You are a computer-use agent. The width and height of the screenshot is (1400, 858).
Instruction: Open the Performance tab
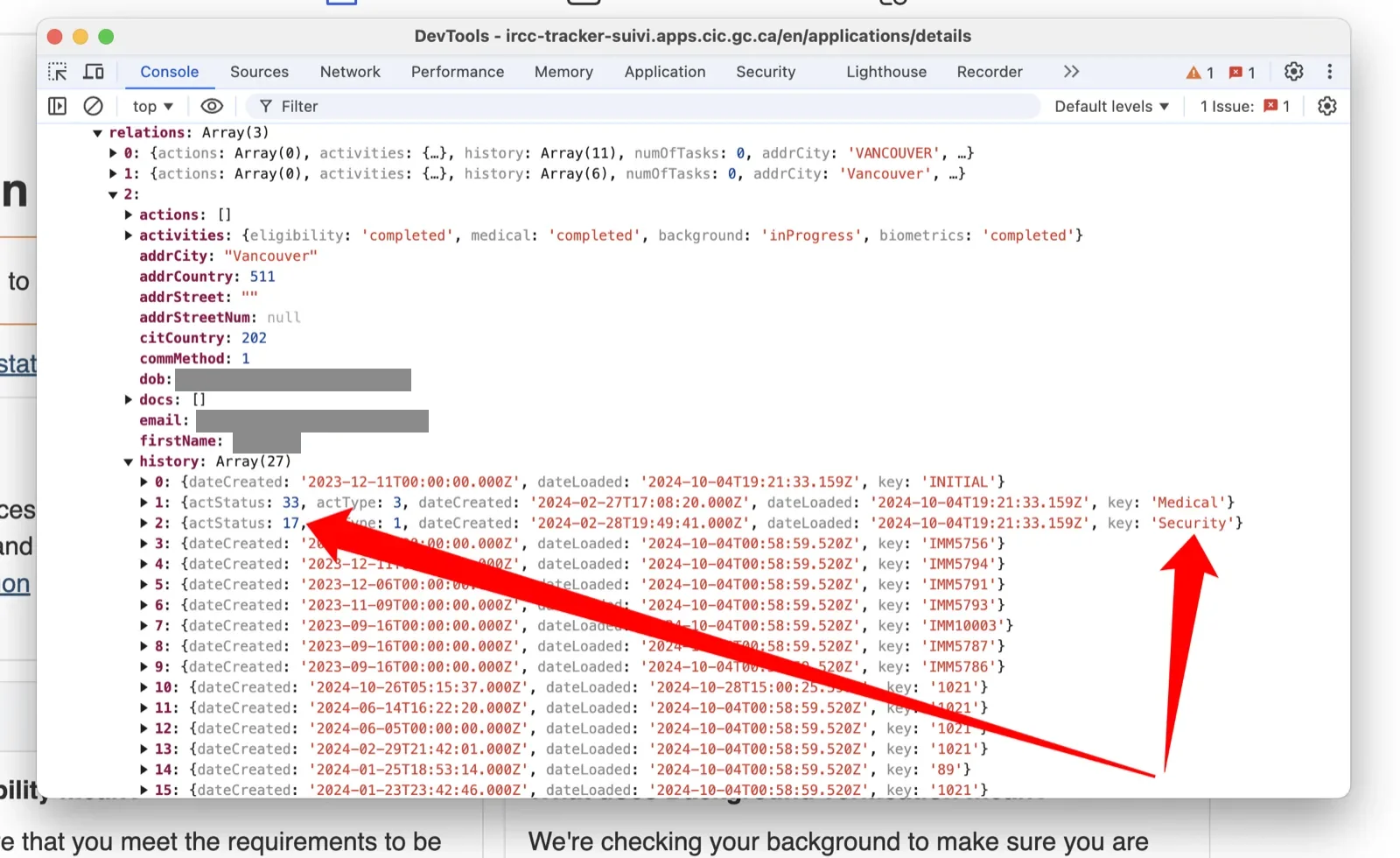click(458, 72)
